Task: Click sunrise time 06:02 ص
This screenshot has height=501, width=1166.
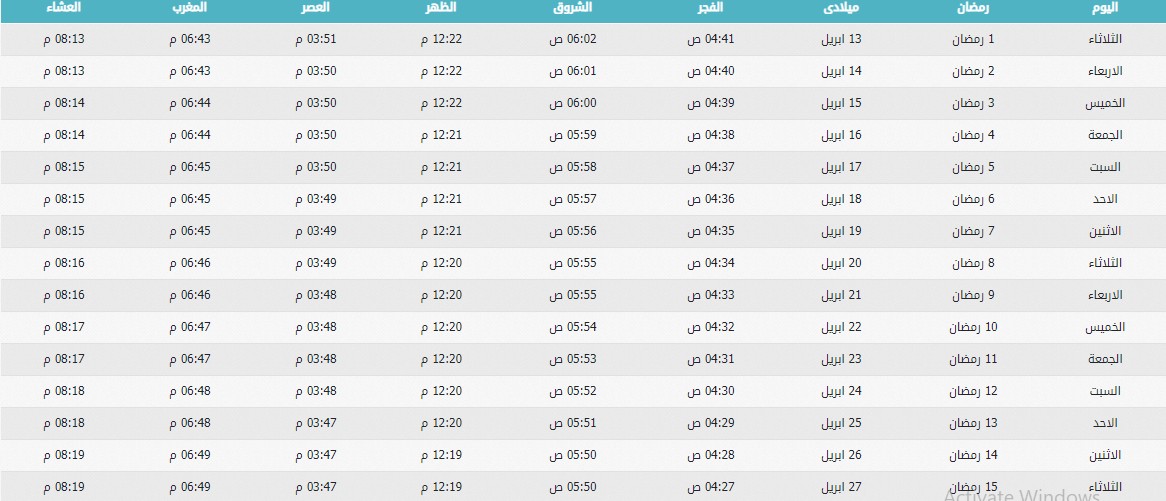Action: 573,39
